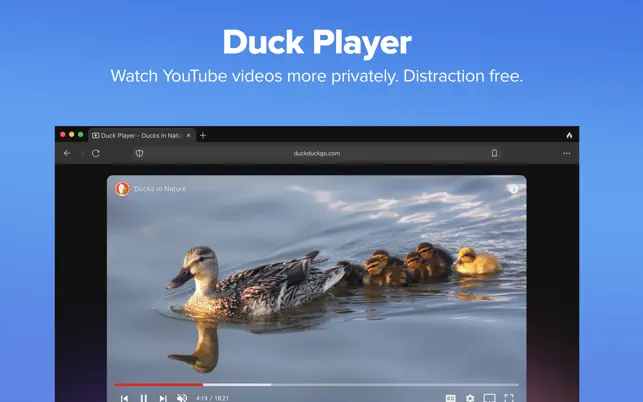Viewport: 643px width, 402px height.
Task: Skip to next video
Action: point(163,398)
